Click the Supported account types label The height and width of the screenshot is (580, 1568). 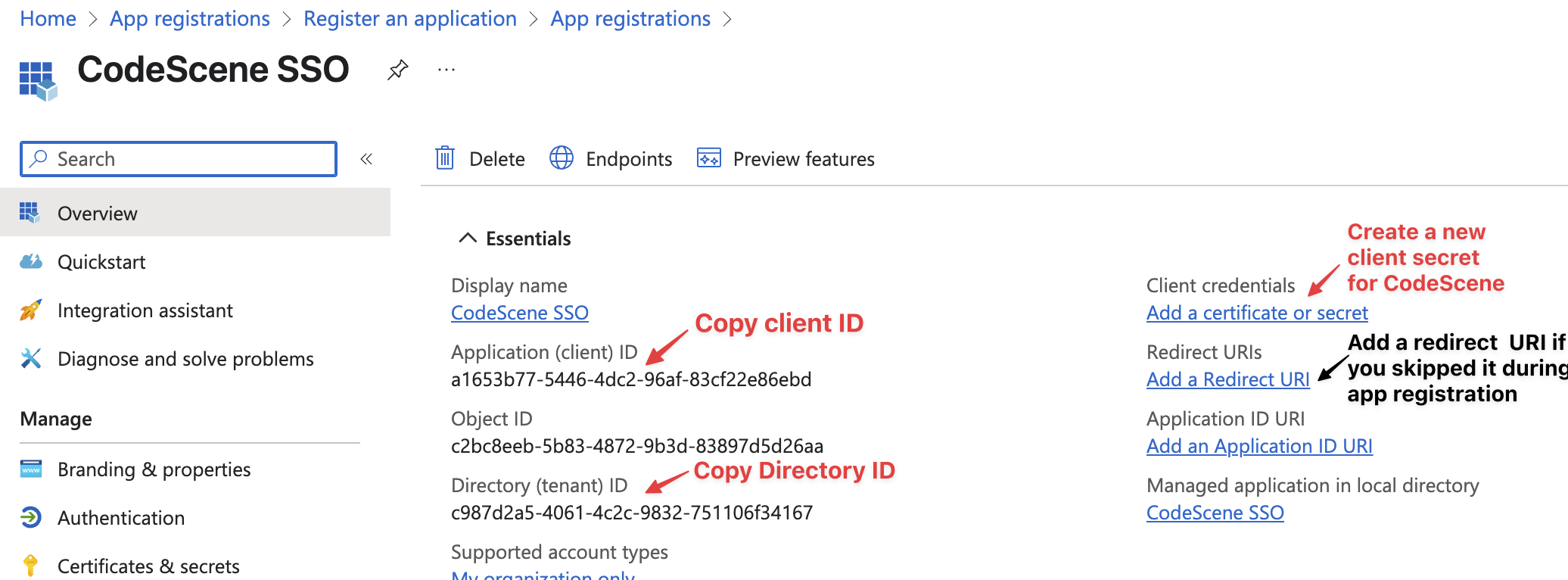click(559, 552)
